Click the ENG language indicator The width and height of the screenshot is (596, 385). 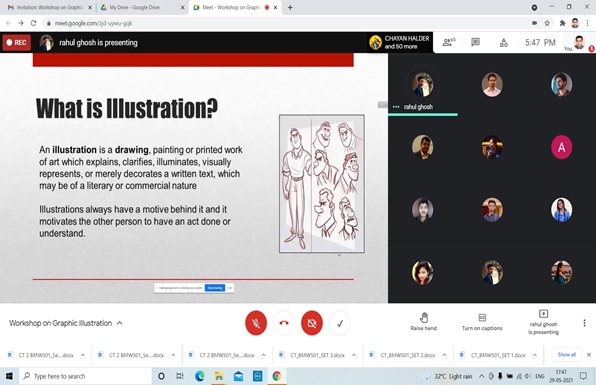539,376
